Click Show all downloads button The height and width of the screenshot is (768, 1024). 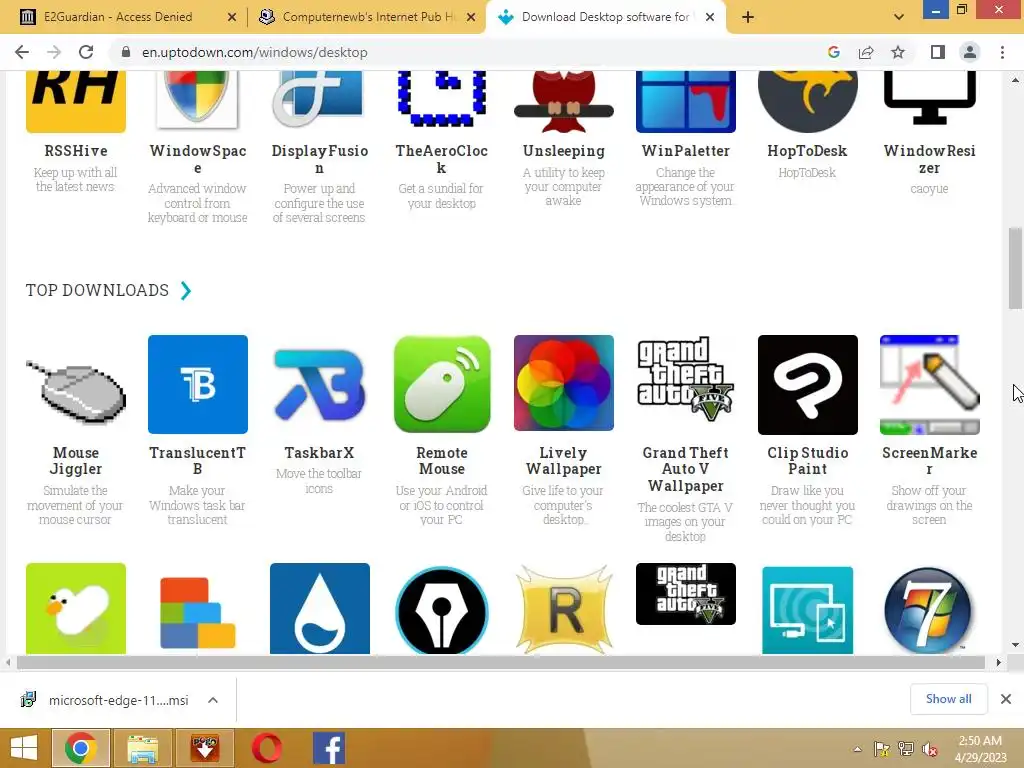click(x=948, y=699)
